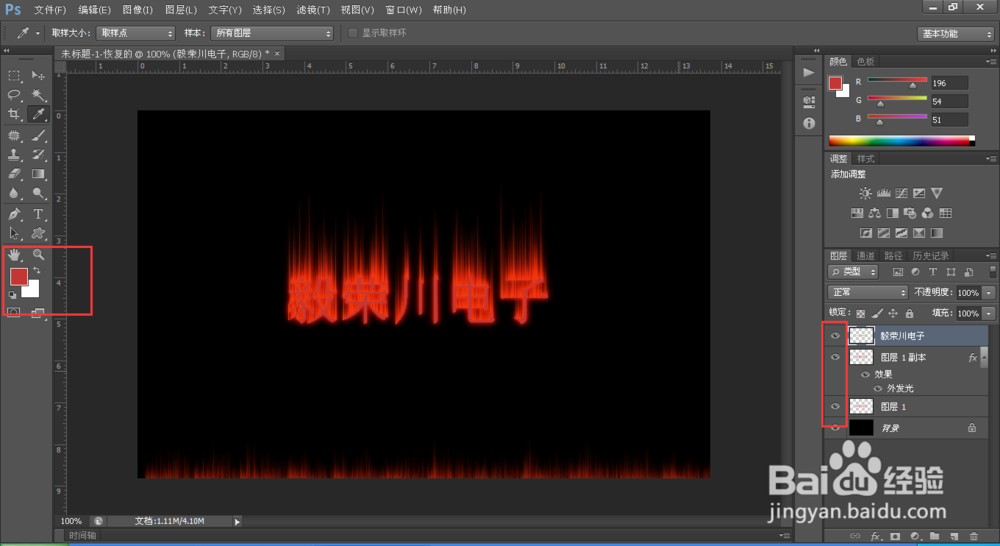Select the Crop tool
This screenshot has width=1000, height=546.
tap(14, 114)
